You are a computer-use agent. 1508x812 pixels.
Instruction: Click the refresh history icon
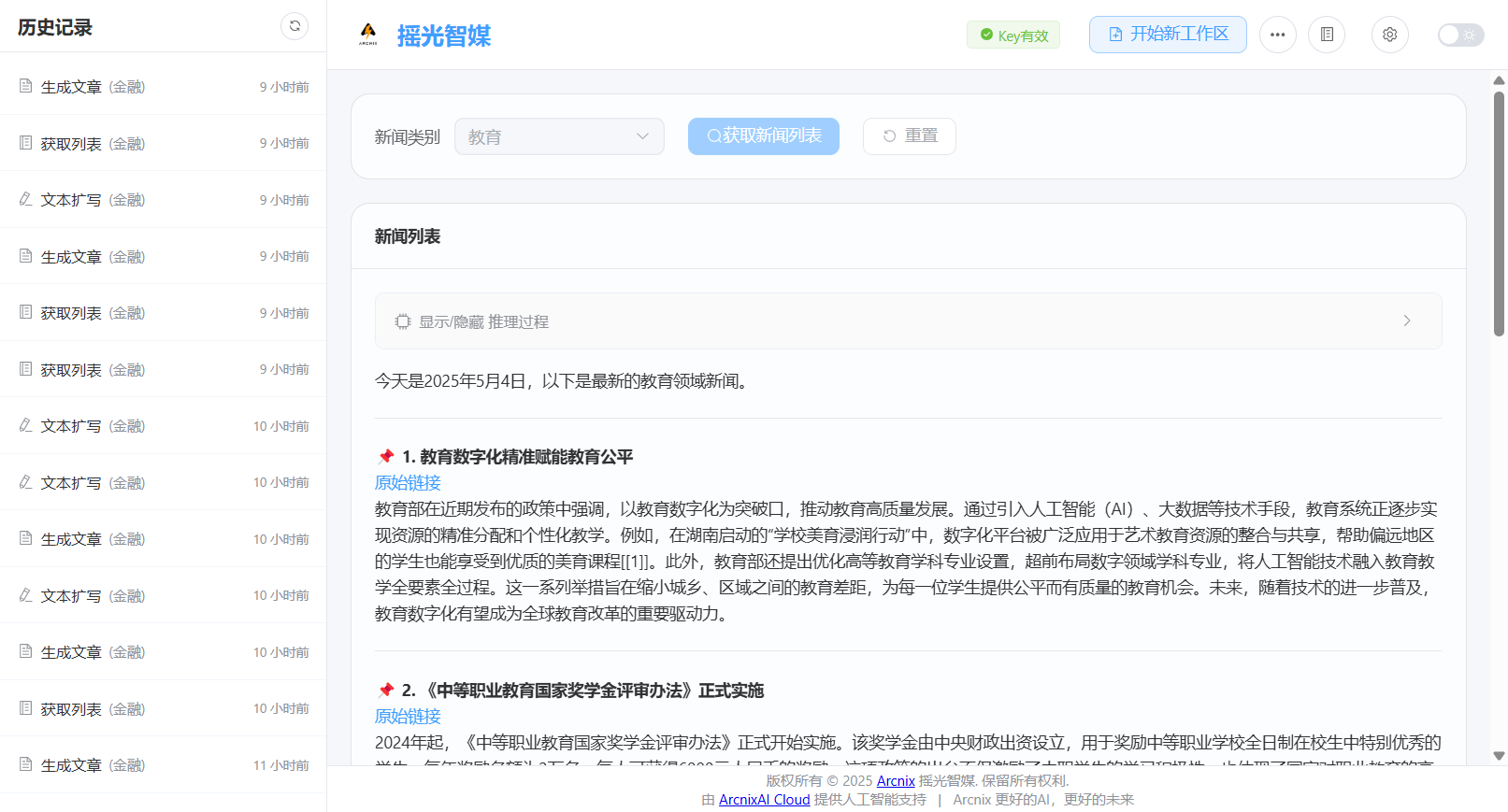click(294, 26)
